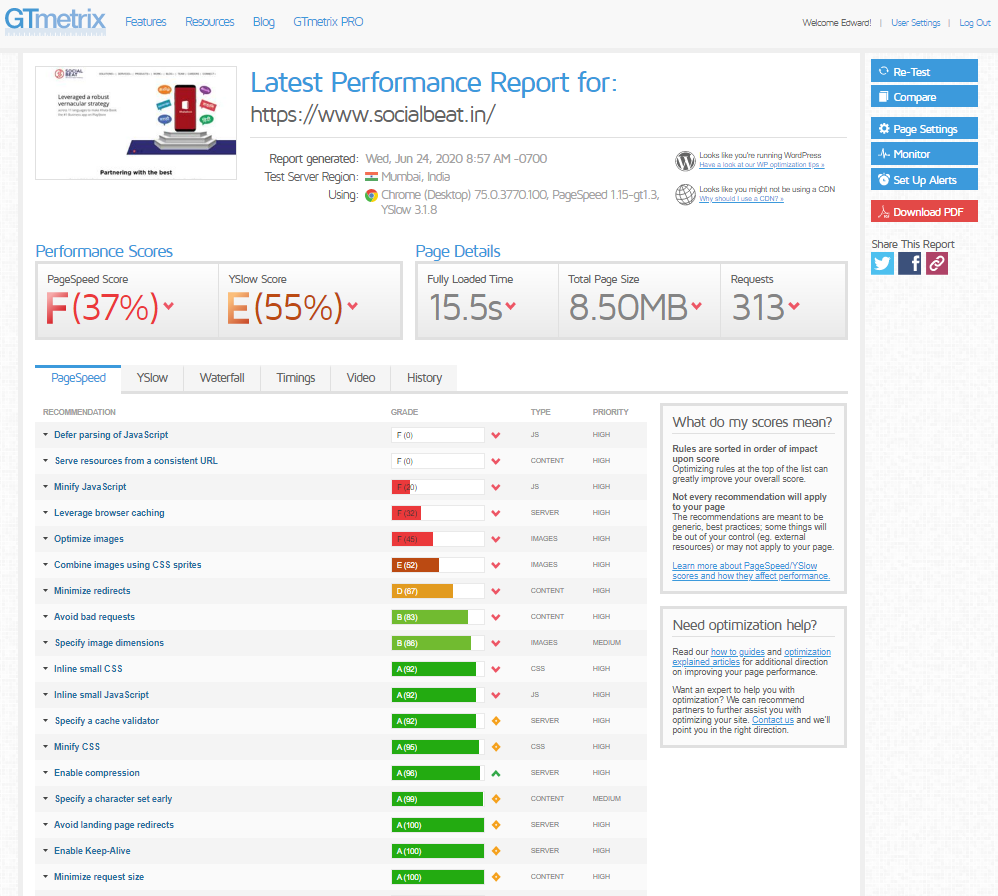Click orange diamond for Specify a cache validator
The image size is (998, 896).
pyautogui.click(x=496, y=721)
